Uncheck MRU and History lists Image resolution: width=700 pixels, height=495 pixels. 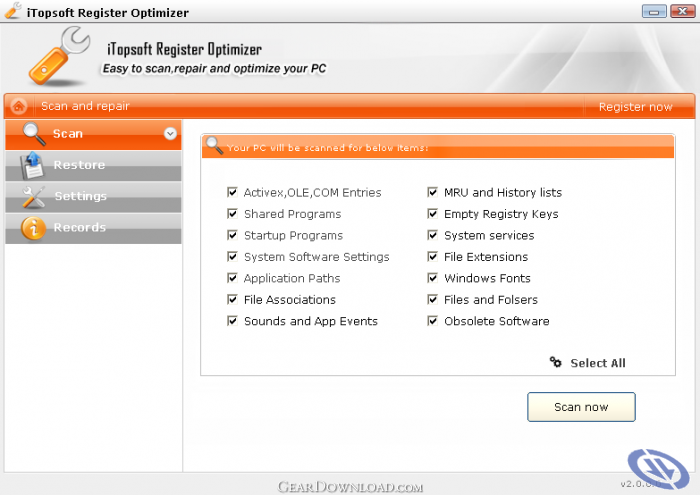click(432, 192)
